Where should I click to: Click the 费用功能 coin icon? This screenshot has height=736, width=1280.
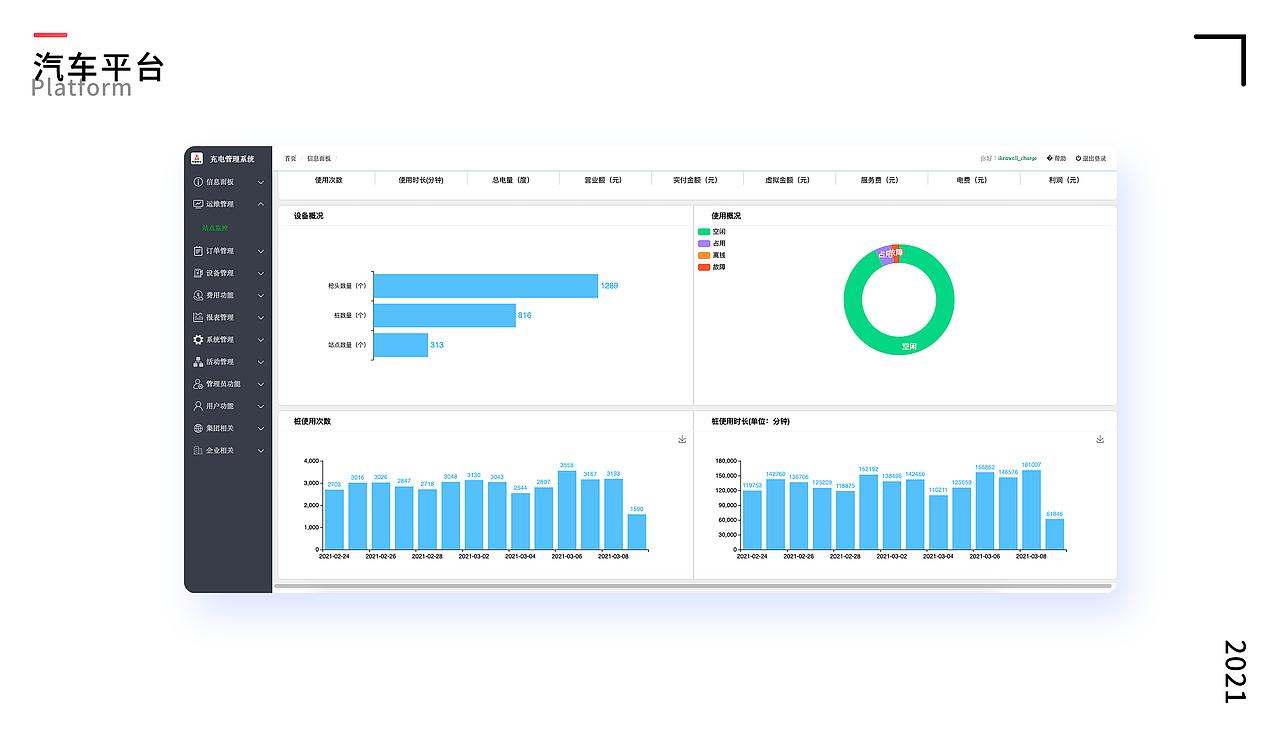click(x=198, y=295)
